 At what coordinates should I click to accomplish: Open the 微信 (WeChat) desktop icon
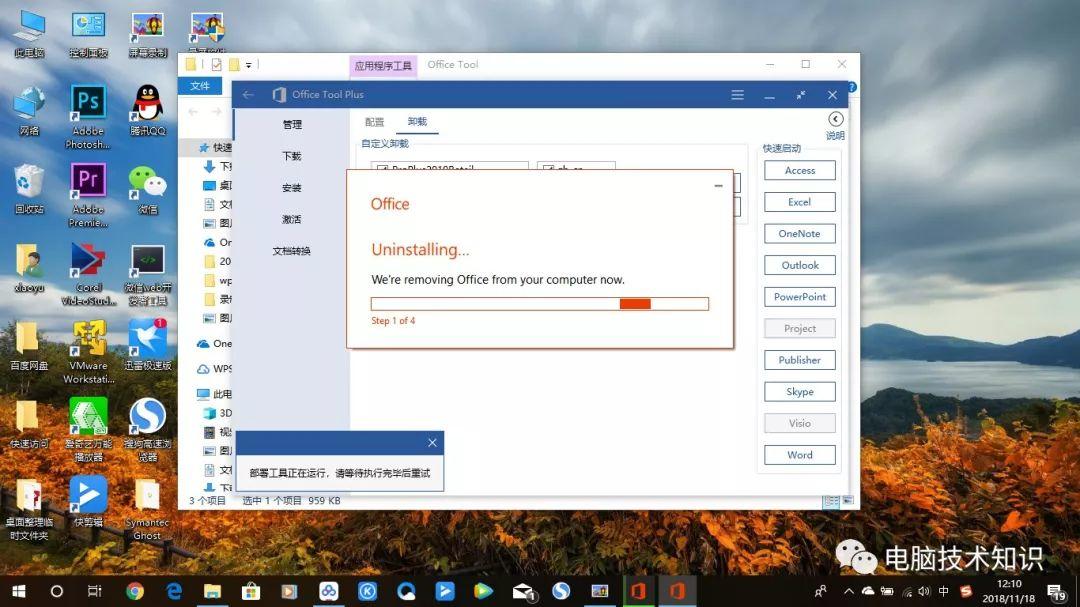coord(147,189)
